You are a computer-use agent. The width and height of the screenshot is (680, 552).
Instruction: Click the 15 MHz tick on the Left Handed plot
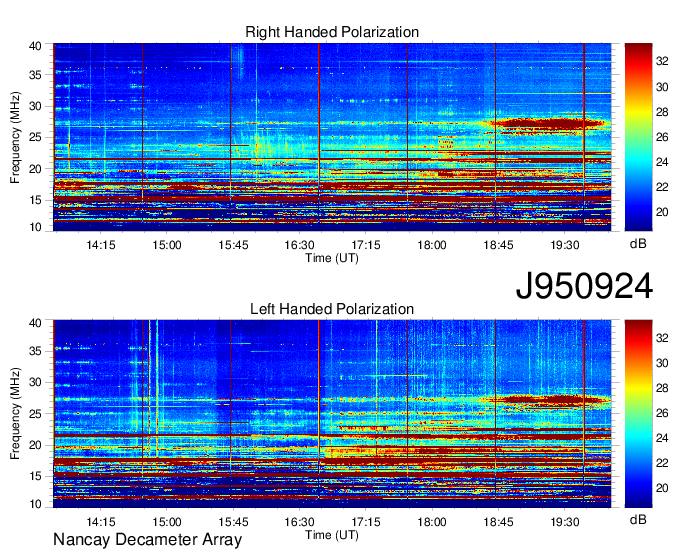(36, 476)
